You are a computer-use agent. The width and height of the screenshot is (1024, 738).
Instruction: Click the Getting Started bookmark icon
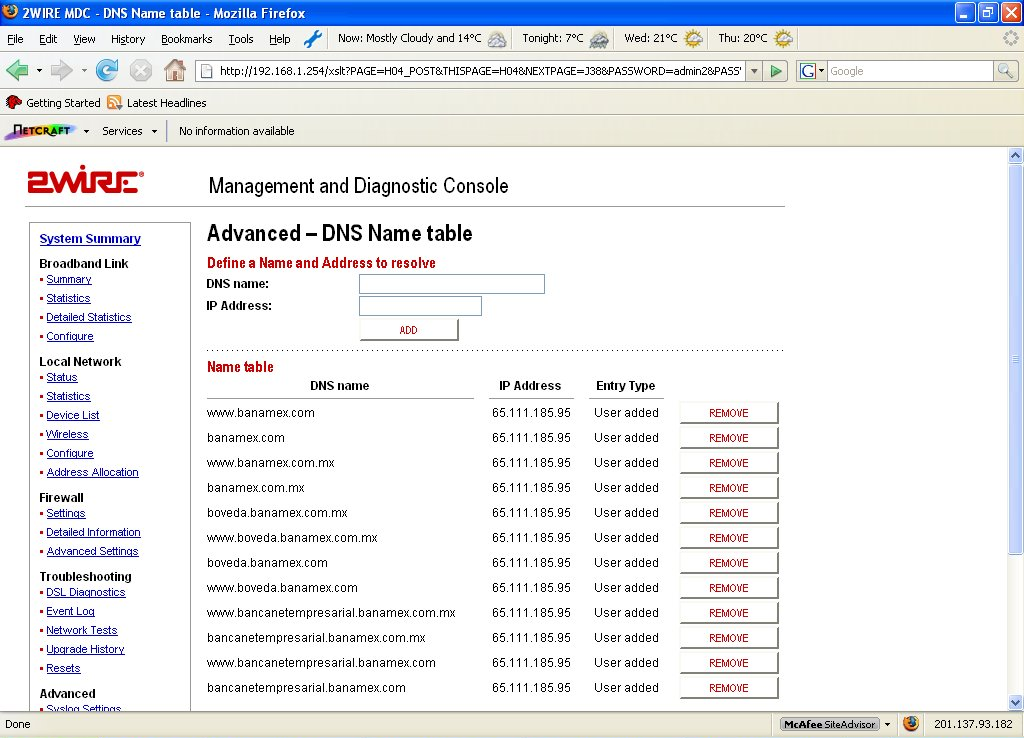(x=14, y=103)
